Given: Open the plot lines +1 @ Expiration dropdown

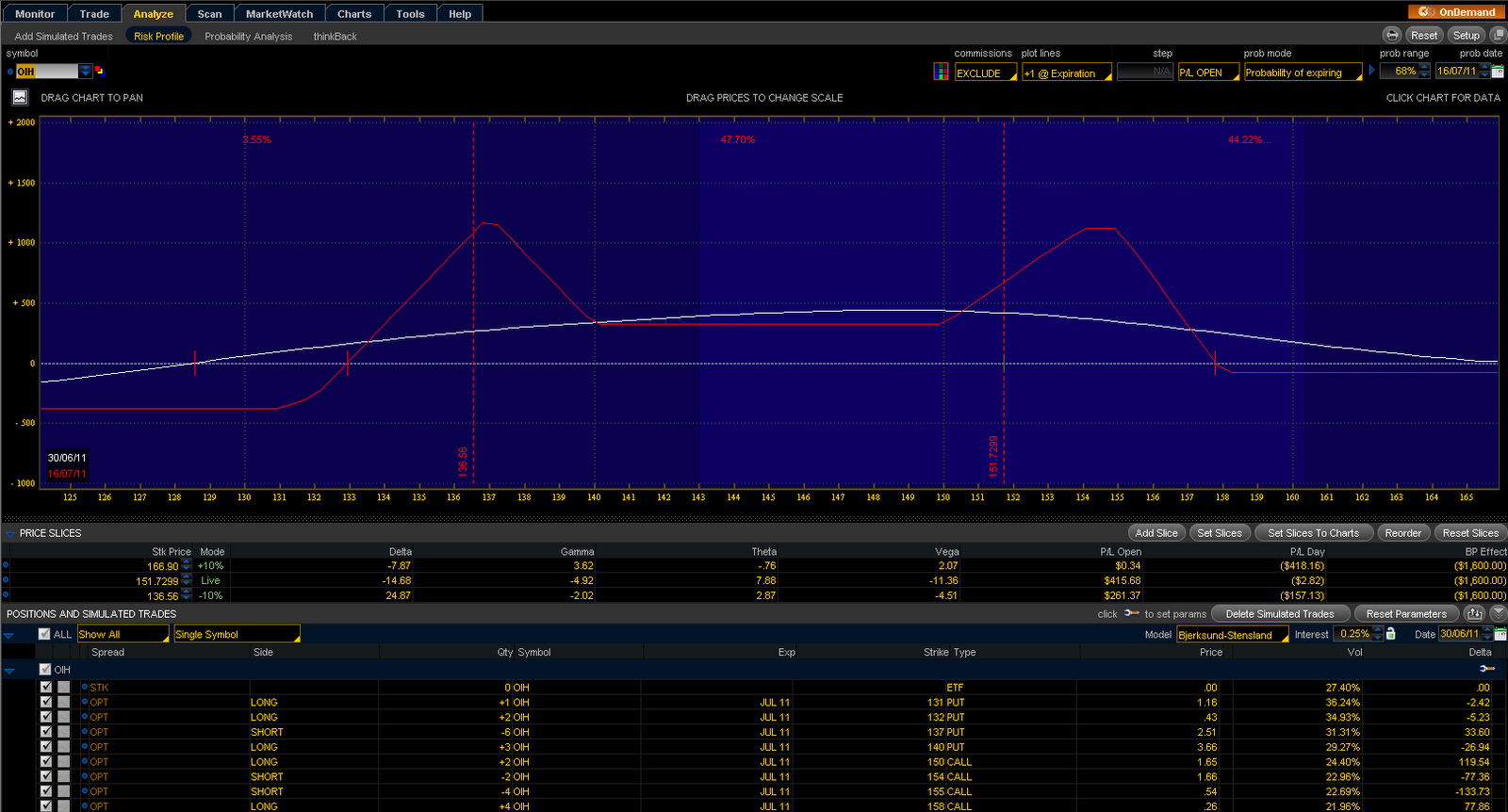Looking at the screenshot, I should [x=1067, y=73].
